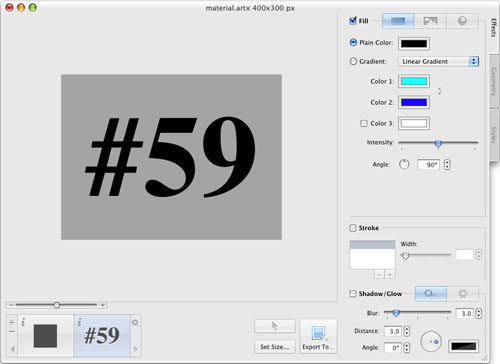This screenshot has height=364, width=500.
Task: Switch to the Geometry side tab
Action: [494, 81]
